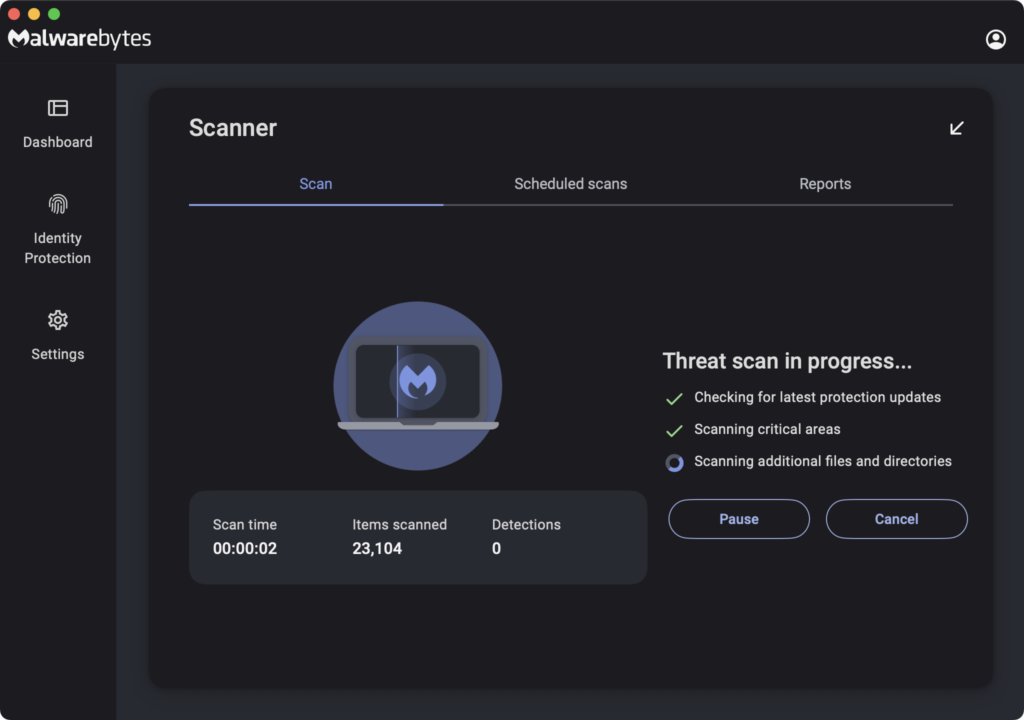Collapse Scanner panel with the arrow icon
The height and width of the screenshot is (720, 1024).
[x=957, y=128]
